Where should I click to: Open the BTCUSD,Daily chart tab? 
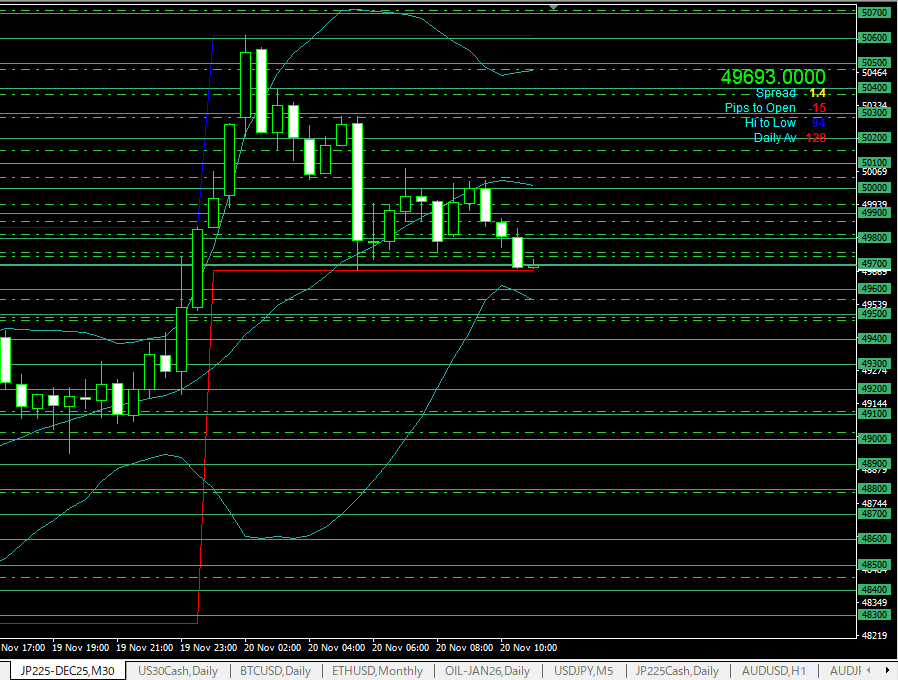[275, 671]
